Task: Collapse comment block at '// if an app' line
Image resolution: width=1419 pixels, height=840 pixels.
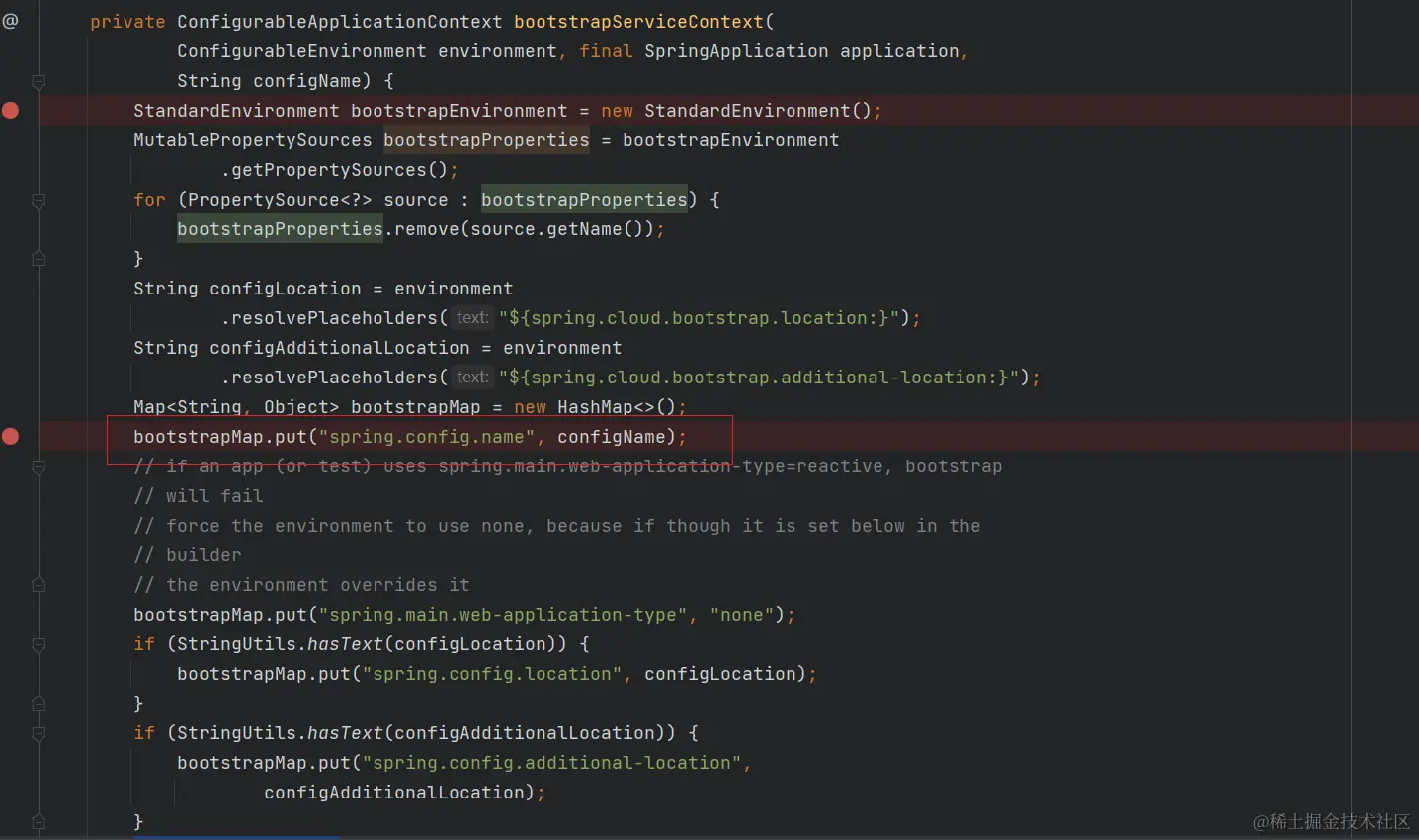Action: (39, 466)
